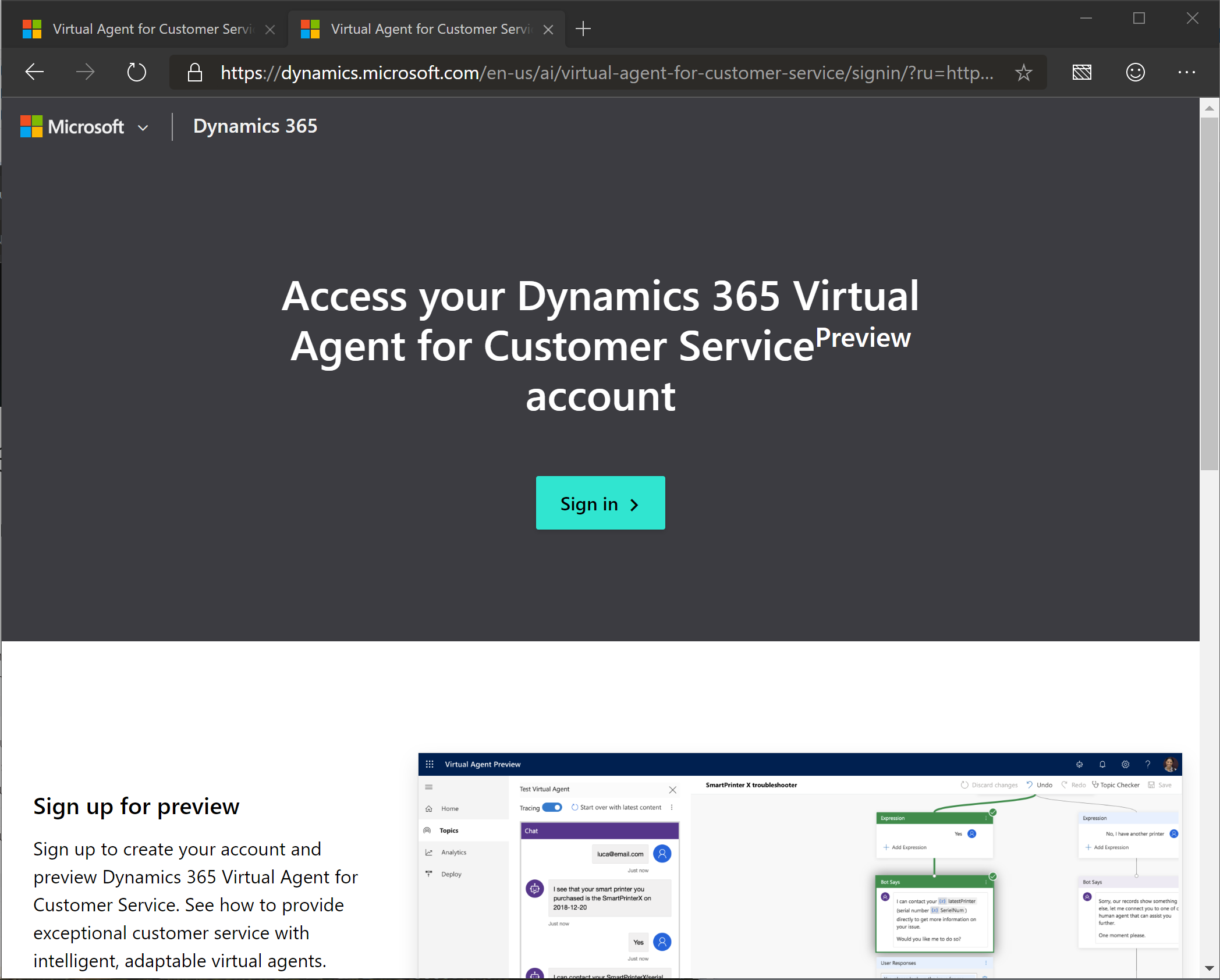This screenshot has height=980, width=1220.
Task: Open the Dynamics 365 header link
Action: [x=255, y=126]
